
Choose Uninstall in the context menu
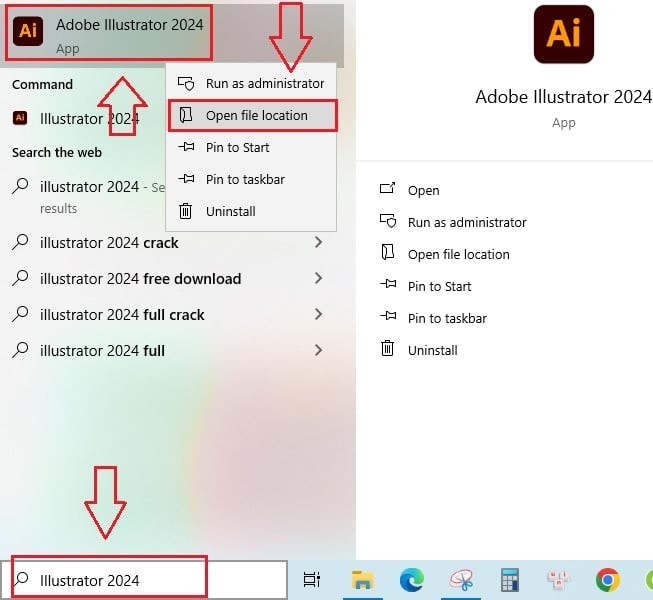point(252,212)
